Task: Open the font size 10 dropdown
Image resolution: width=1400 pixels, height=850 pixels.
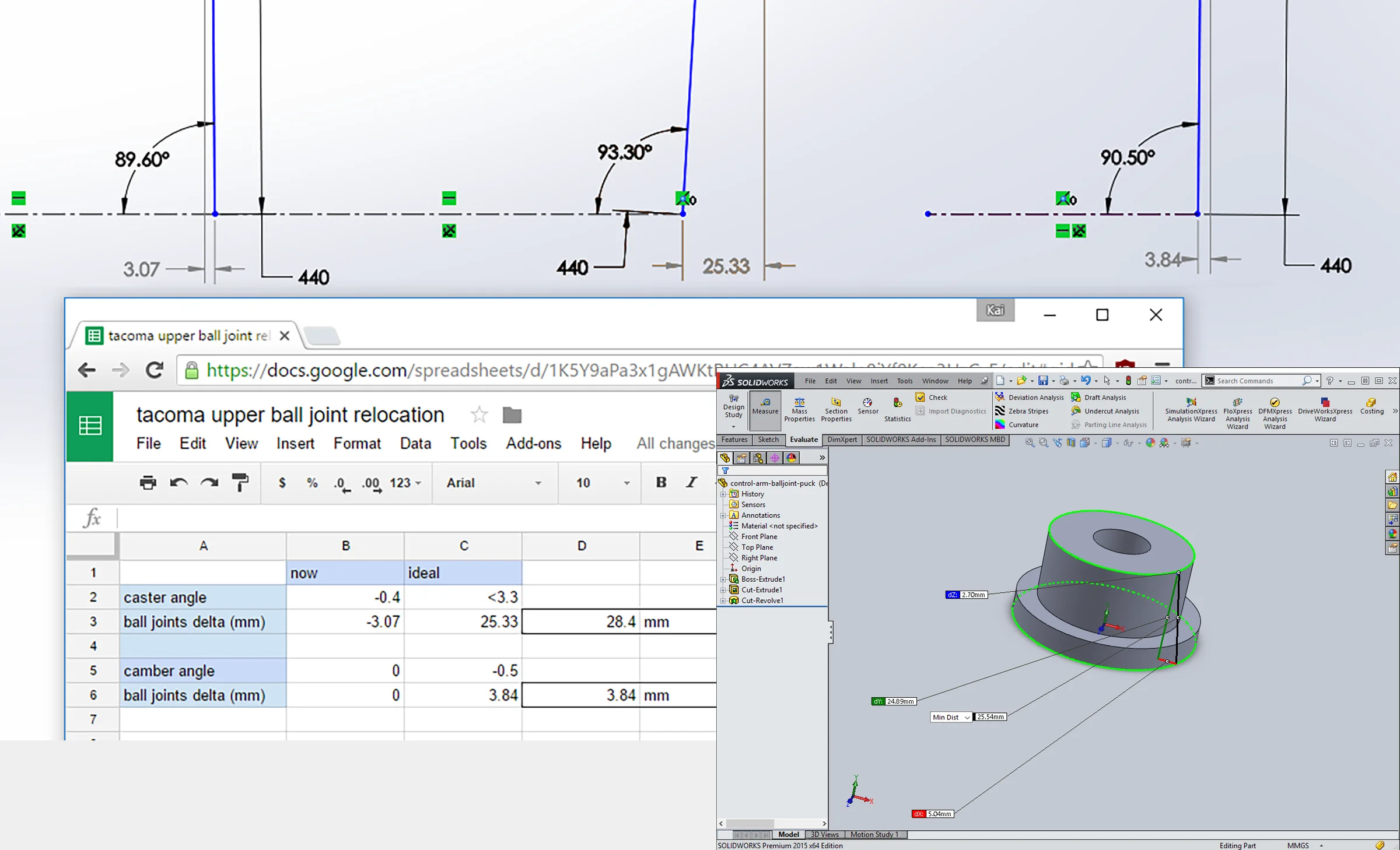Action: [602, 483]
